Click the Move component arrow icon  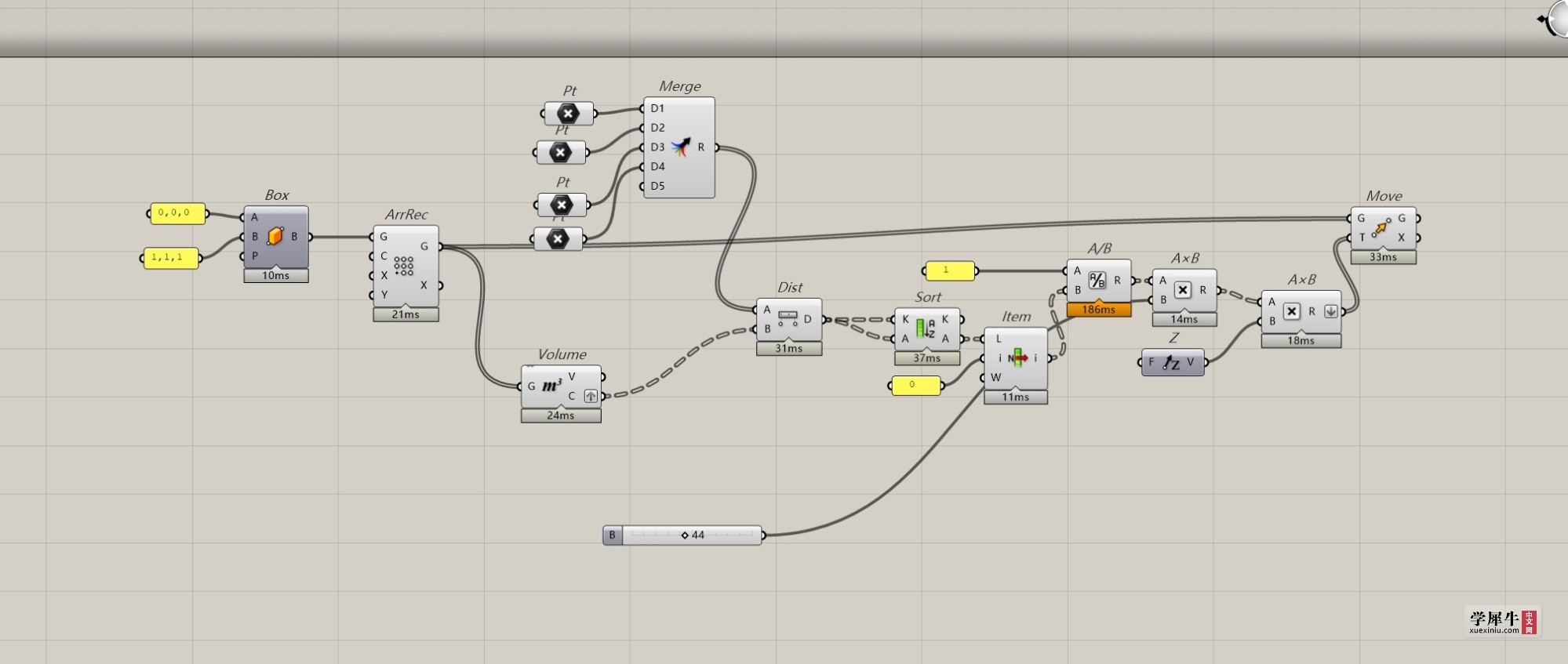1381,227
